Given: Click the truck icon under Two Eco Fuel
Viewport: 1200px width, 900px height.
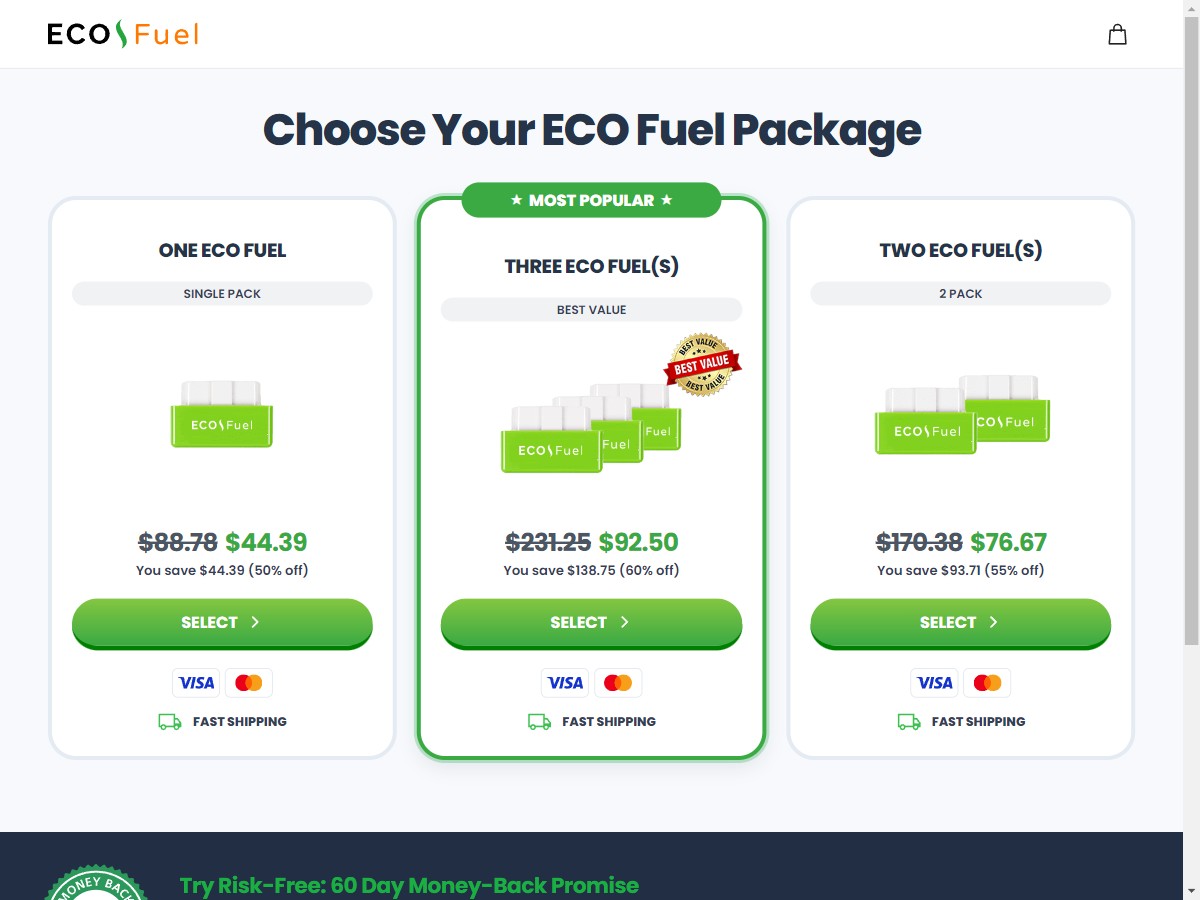Looking at the screenshot, I should [909, 721].
